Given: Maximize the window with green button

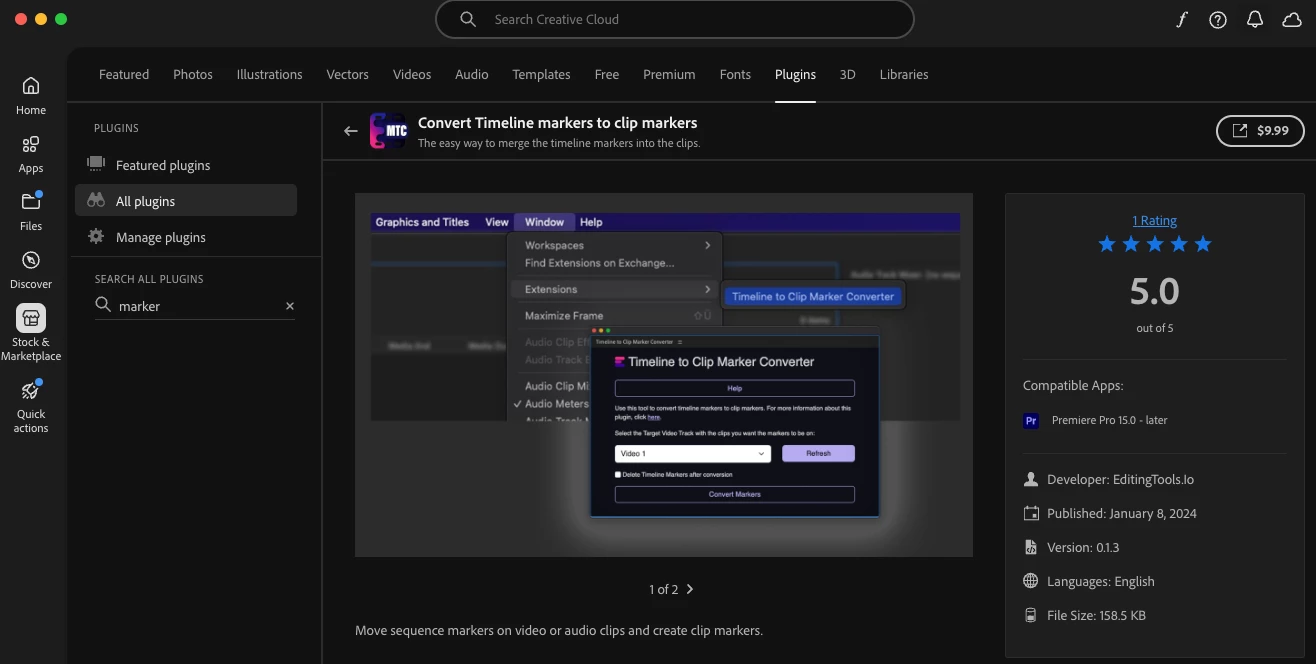Looking at the screenshot, I should coord(61,19).
